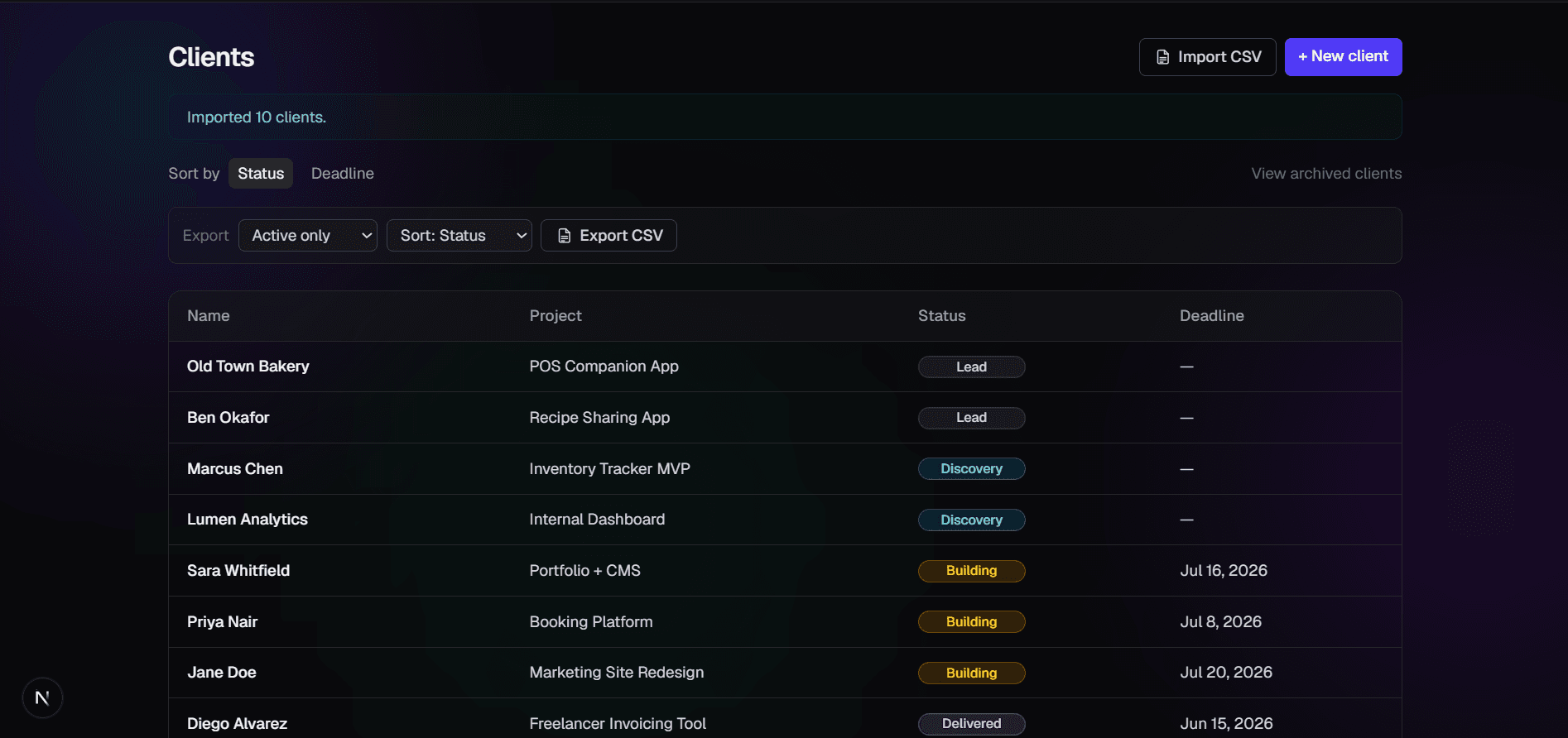
Task: Click the Clients page heading
Action: point(211,57)
